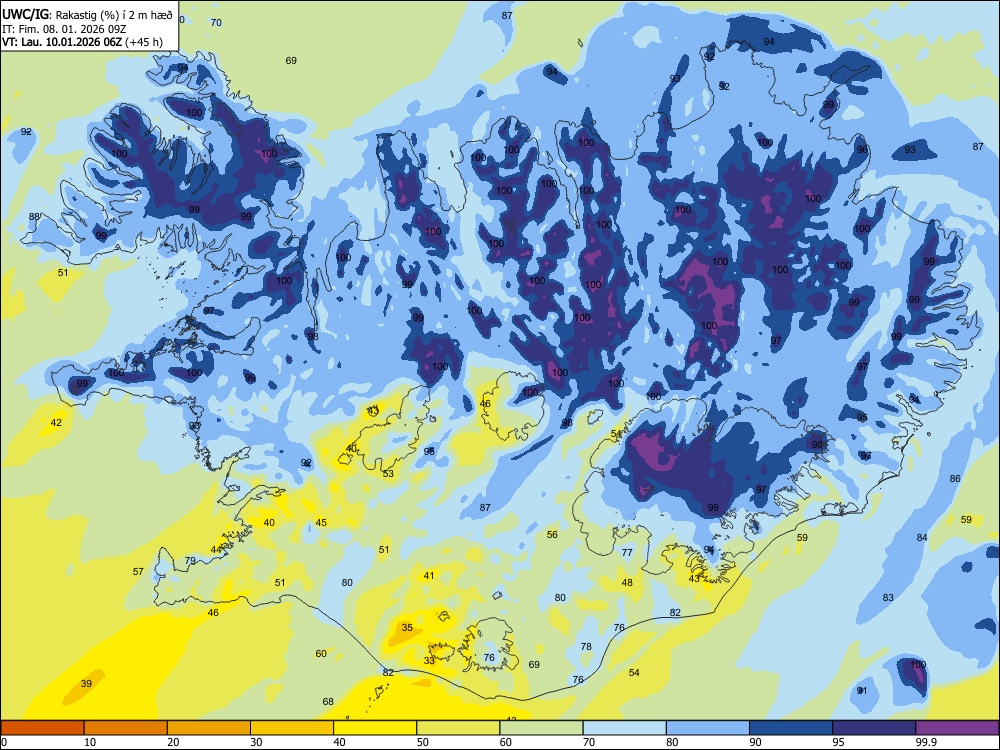Click the purple above-99.9 legend swatch
Image resolution: width=1000 pixels, height=750 pixels.
coord(957,728)
